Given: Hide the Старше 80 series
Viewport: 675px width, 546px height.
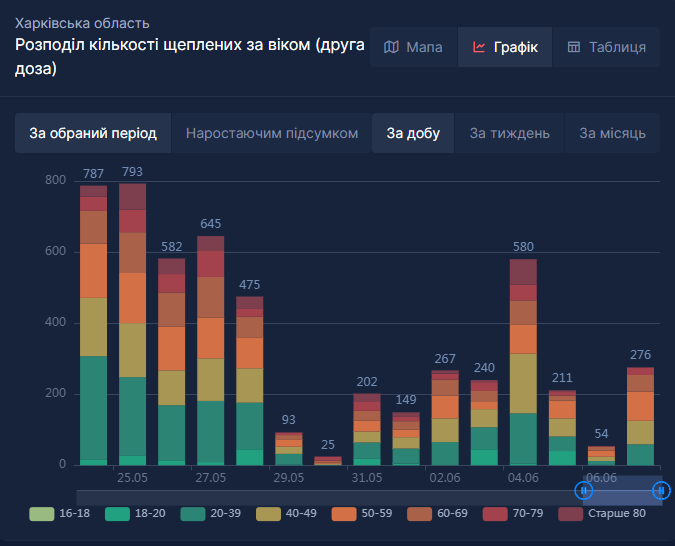Looking at the screenshot, I should [602, 514].
